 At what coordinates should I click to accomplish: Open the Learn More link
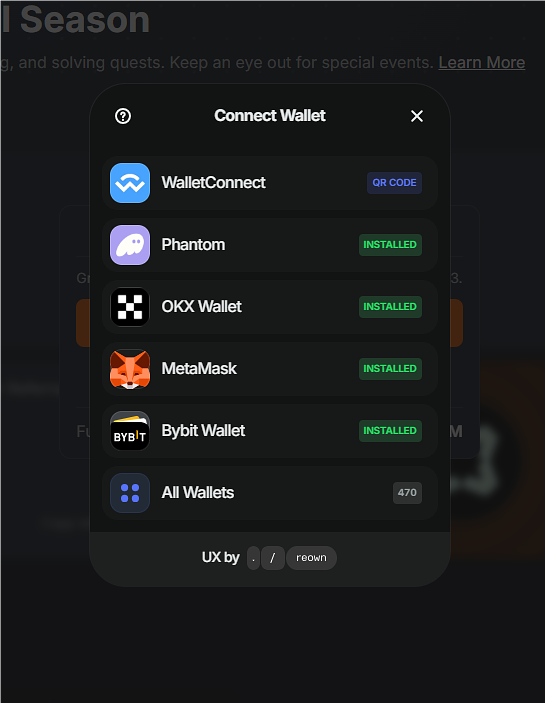[x=481, y=63]
